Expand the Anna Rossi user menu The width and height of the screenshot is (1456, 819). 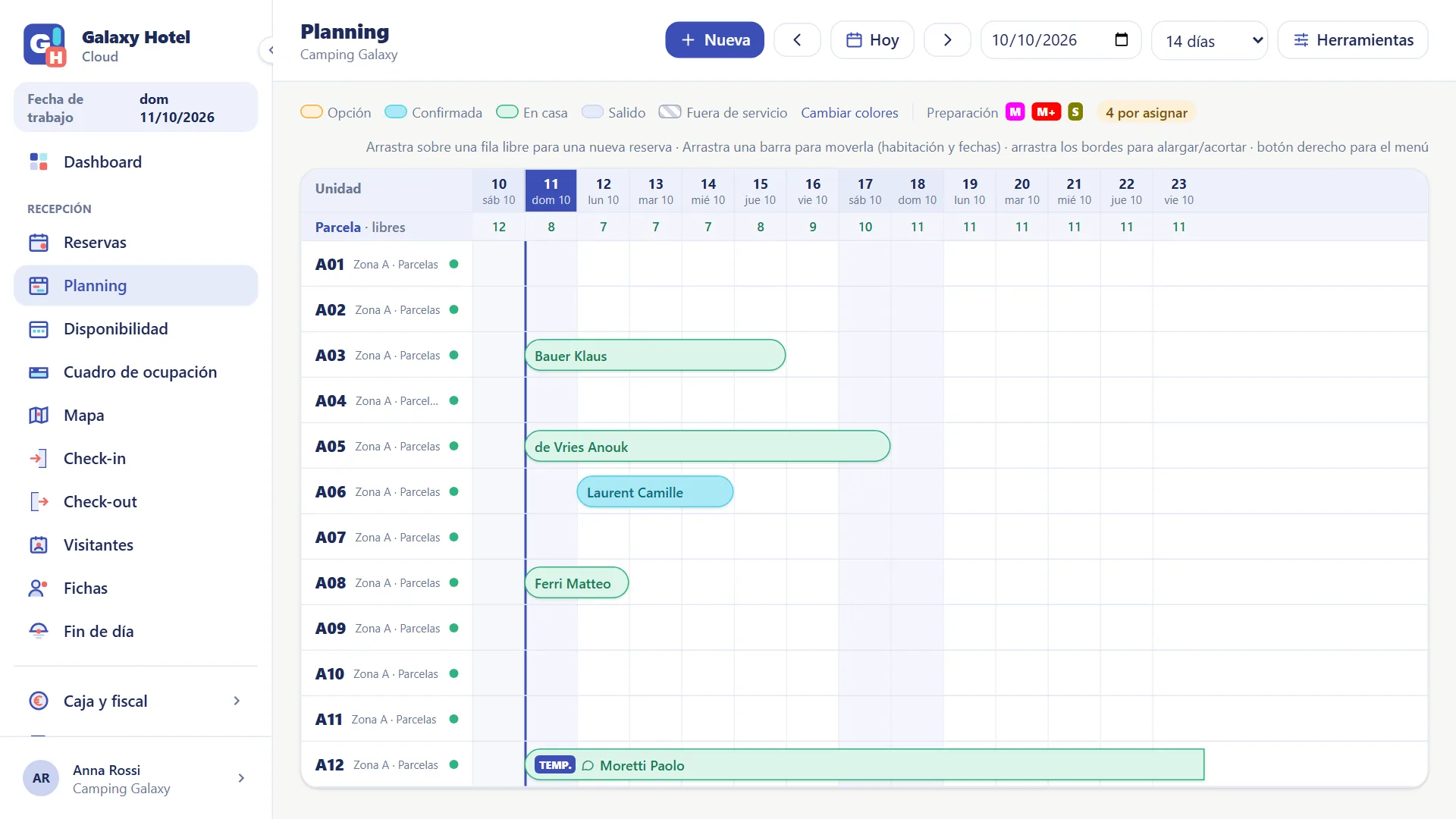pos(136,778)
